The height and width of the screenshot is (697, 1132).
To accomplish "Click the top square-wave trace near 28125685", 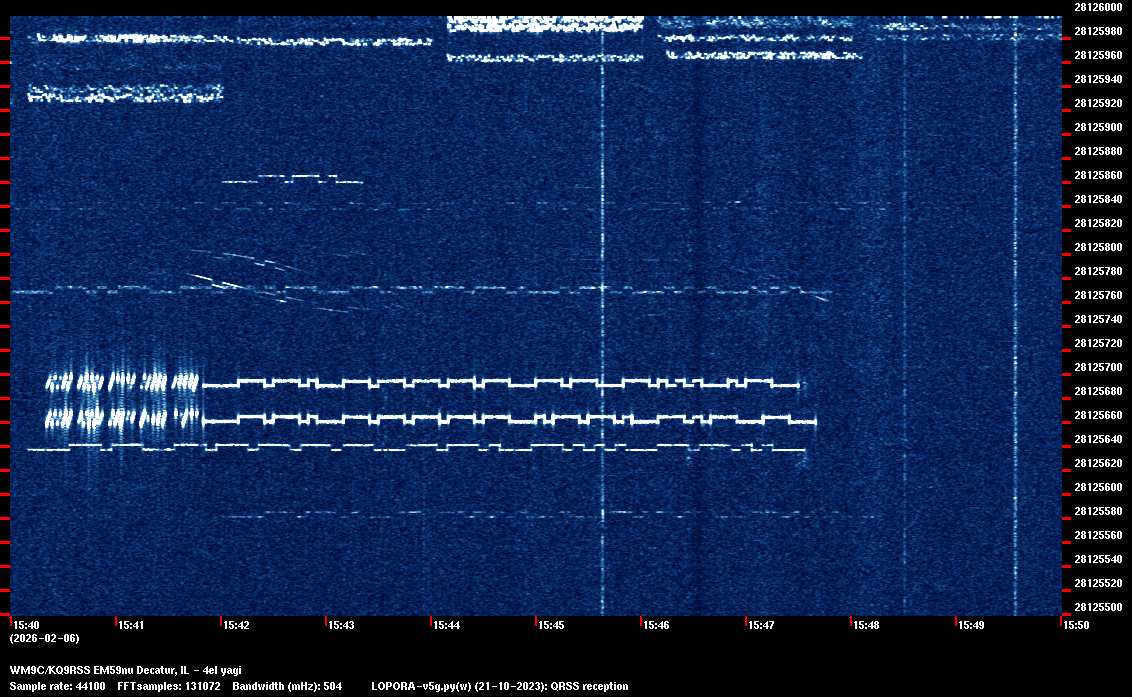I will [500, 382].
